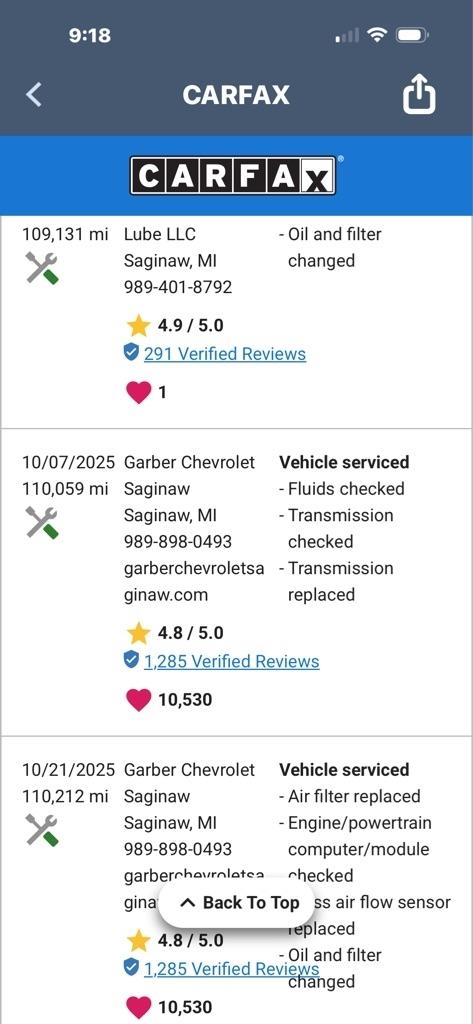The height and width of the screenshot is (1024, 473).
Task: Tap phone 989-898-0493 in 10/07/2025 entry
Action: tap(178, 542)
